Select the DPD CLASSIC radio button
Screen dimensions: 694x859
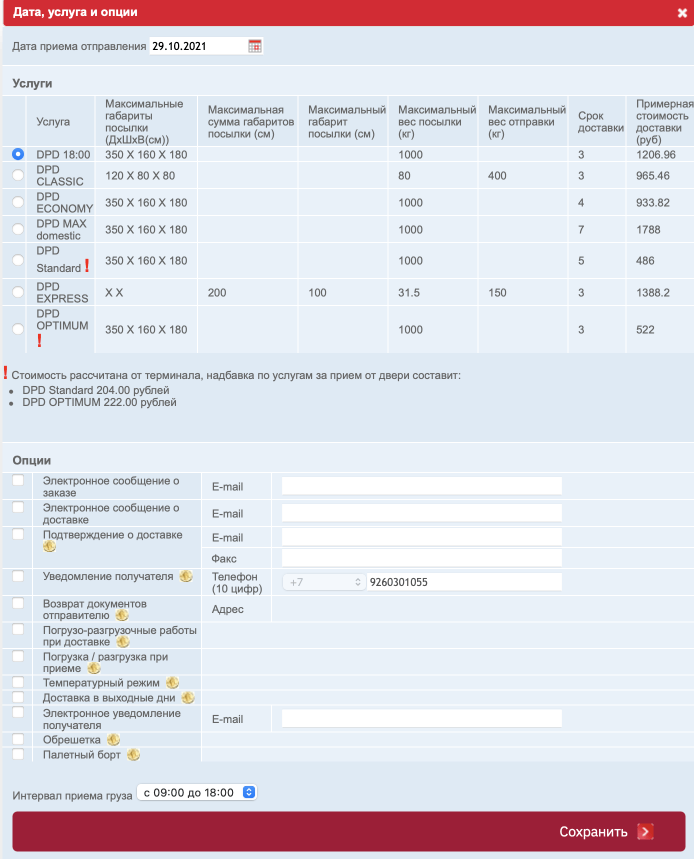(18, 175)
